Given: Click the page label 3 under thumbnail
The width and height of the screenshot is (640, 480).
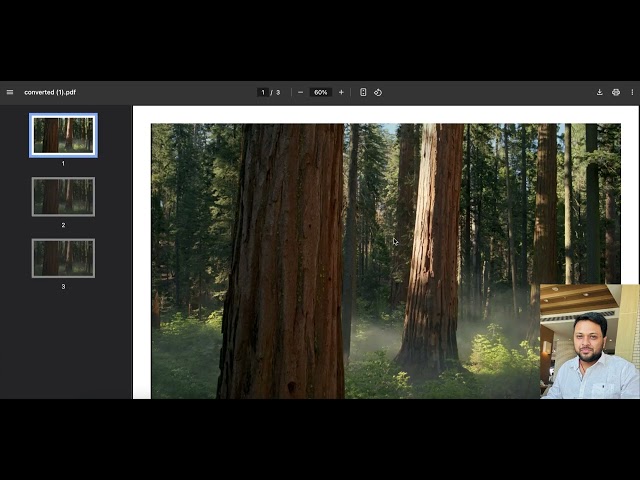Looking at the screenshot, I should point(63,286).
